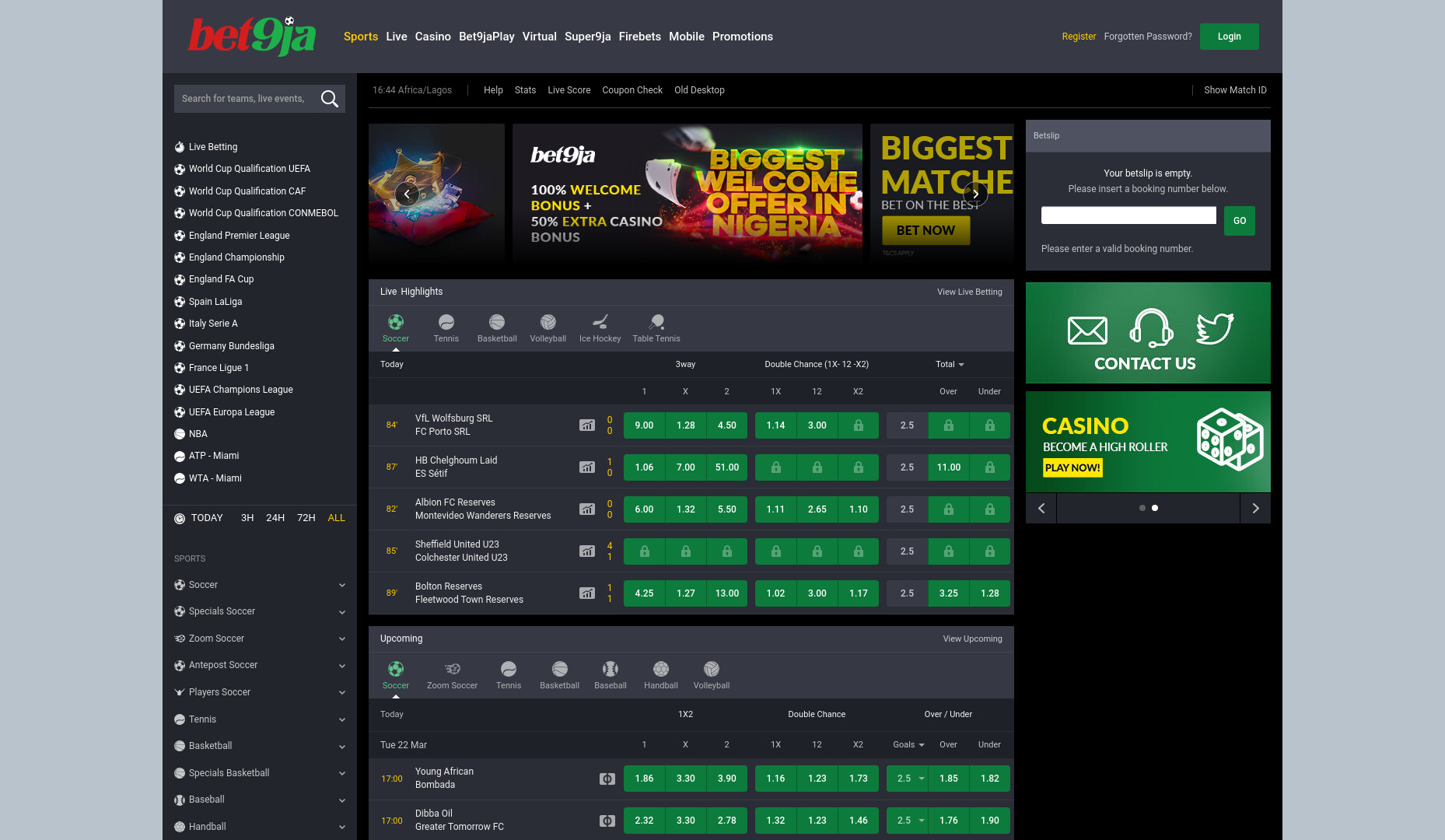Go to next banner slide arrow
1445x840 pixels.
click(975, 194)
